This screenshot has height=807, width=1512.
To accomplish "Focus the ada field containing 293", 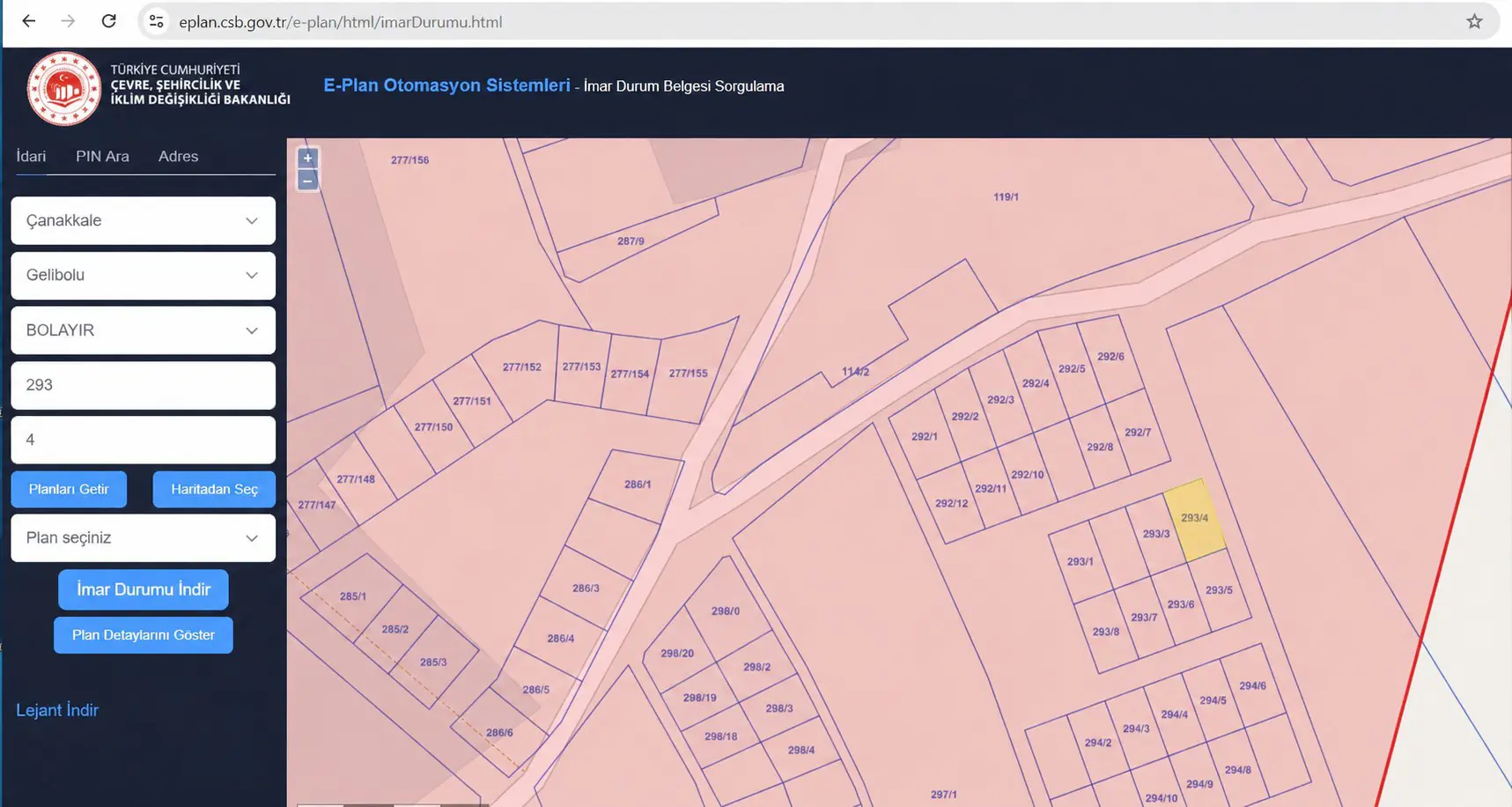I will click(143, 385).
